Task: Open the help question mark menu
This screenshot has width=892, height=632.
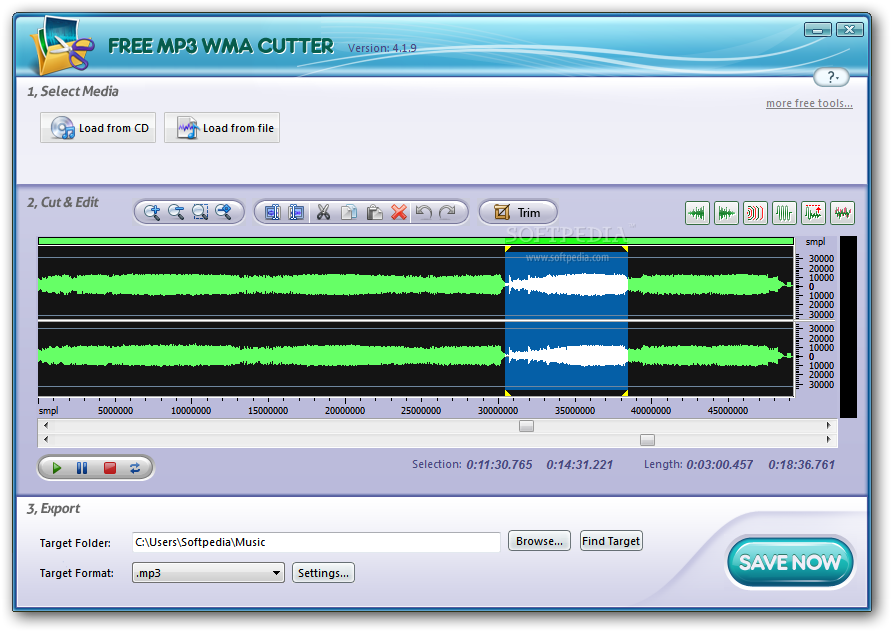Action: (x=832, y=77)
